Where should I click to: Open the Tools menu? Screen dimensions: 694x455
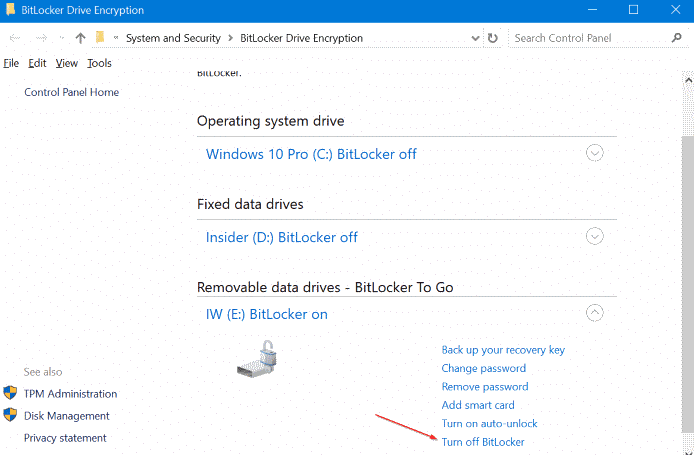coord(99,63)
